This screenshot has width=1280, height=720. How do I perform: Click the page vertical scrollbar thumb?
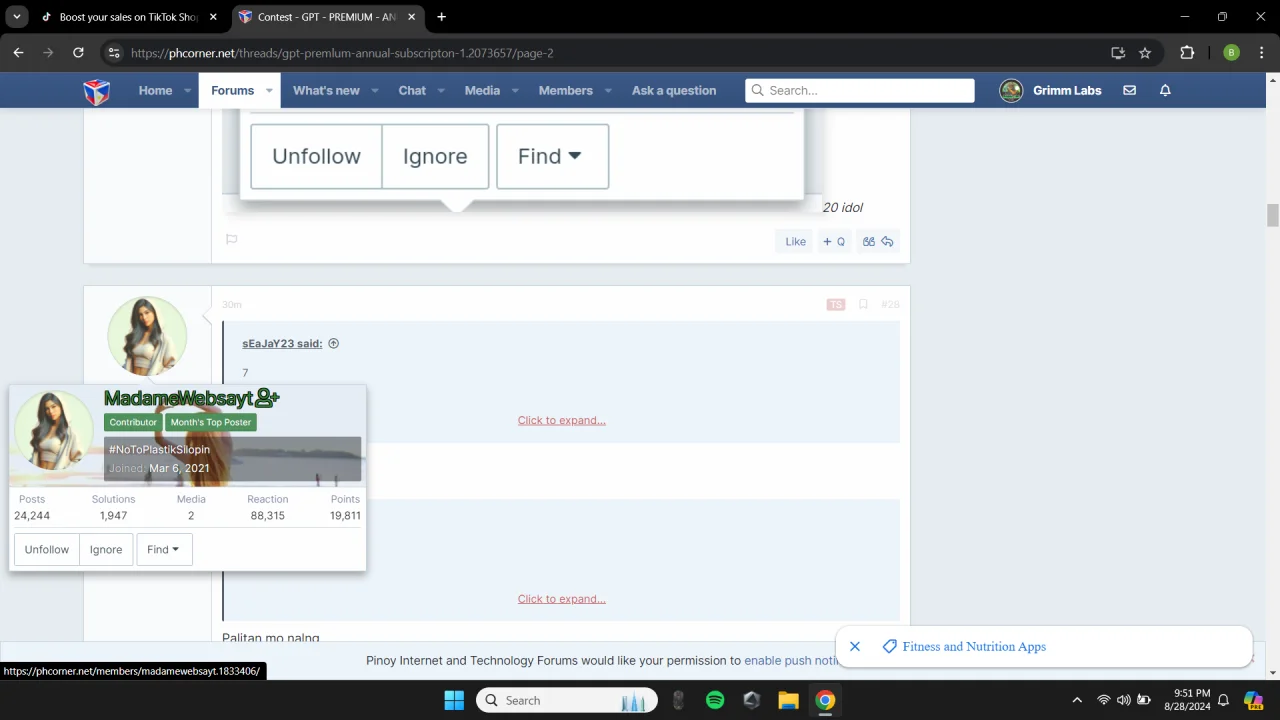point(1273,215)
